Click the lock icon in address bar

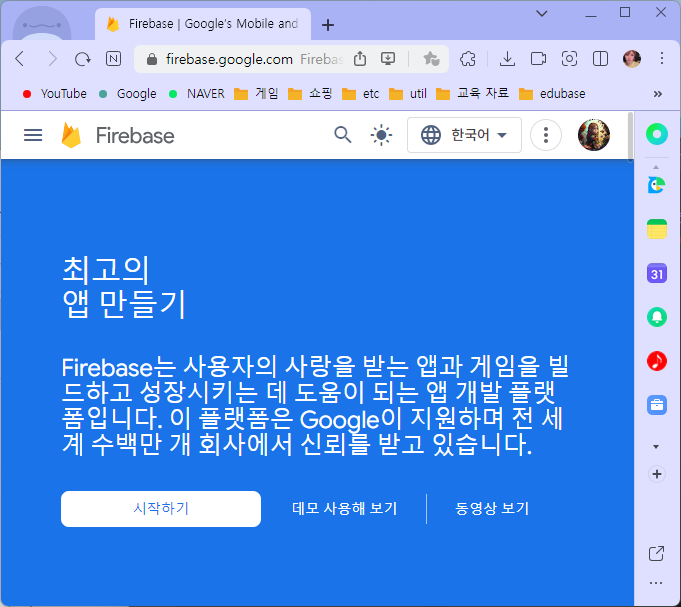(x=152, y=59)
